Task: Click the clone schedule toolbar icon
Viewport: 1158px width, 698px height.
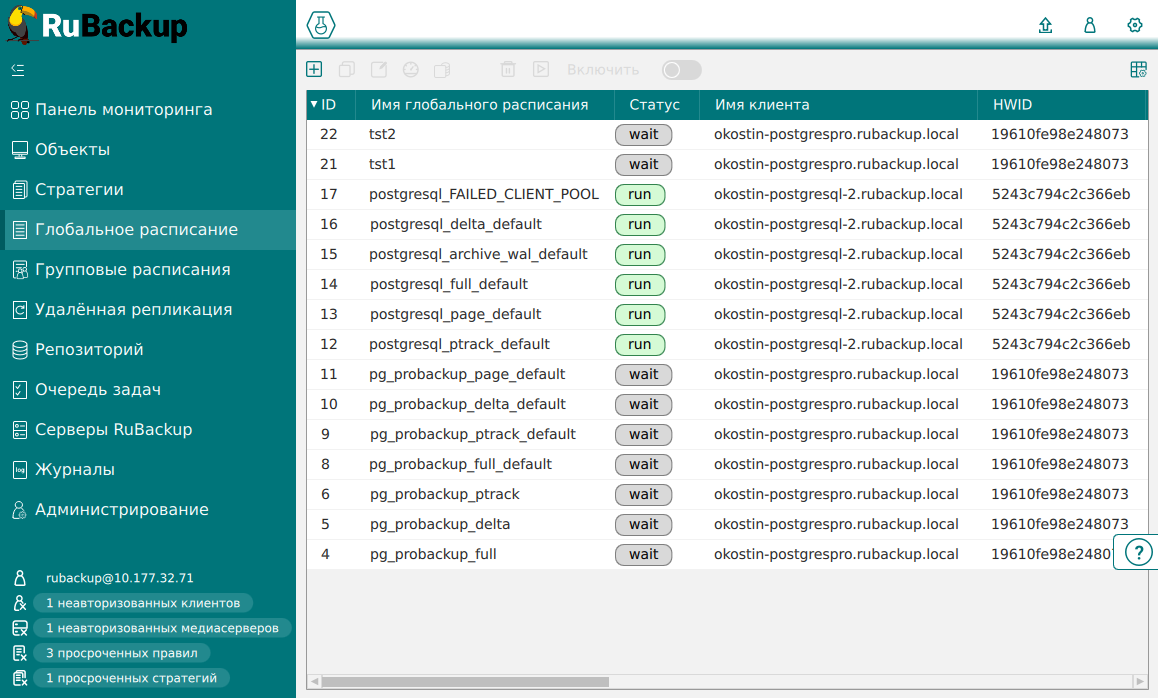Action: pyautogui.click(x=346, y=69)
